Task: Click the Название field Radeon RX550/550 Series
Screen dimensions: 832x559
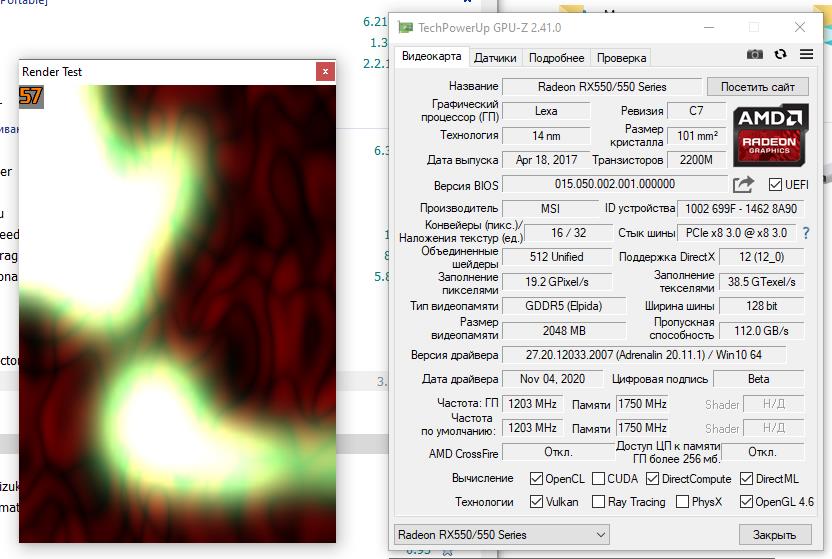Action: (x=602, y=87)
